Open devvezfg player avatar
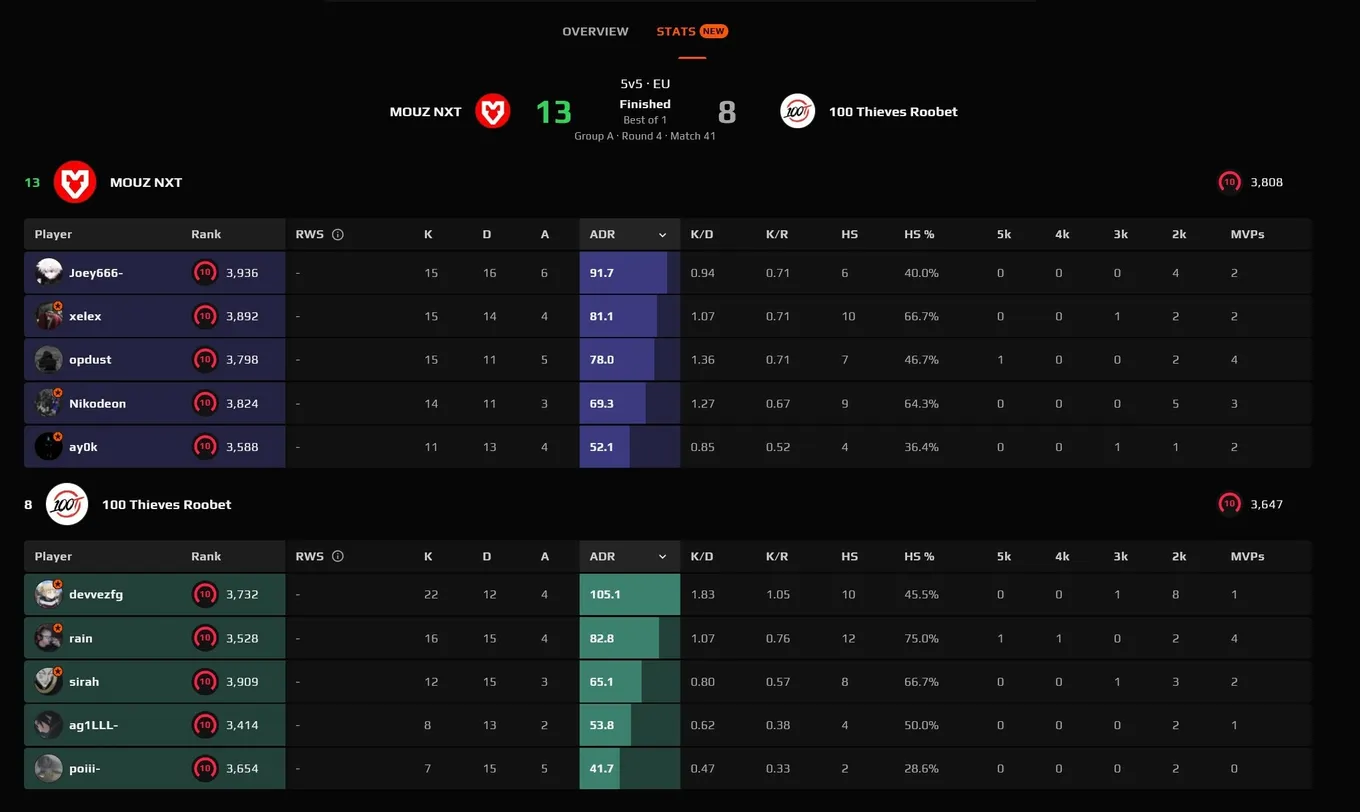Viewport: 1360px width, 812px height. coord(49,594)
